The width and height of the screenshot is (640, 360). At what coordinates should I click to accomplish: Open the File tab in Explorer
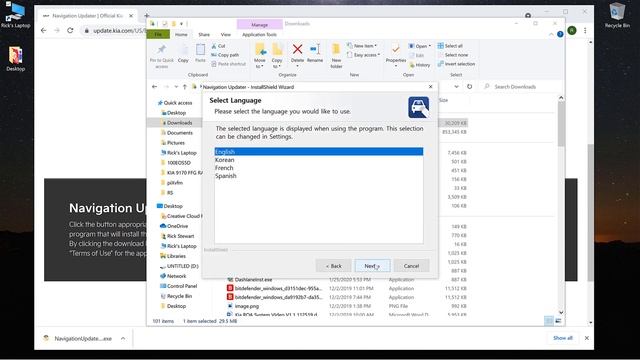click(x=158, y=35)
